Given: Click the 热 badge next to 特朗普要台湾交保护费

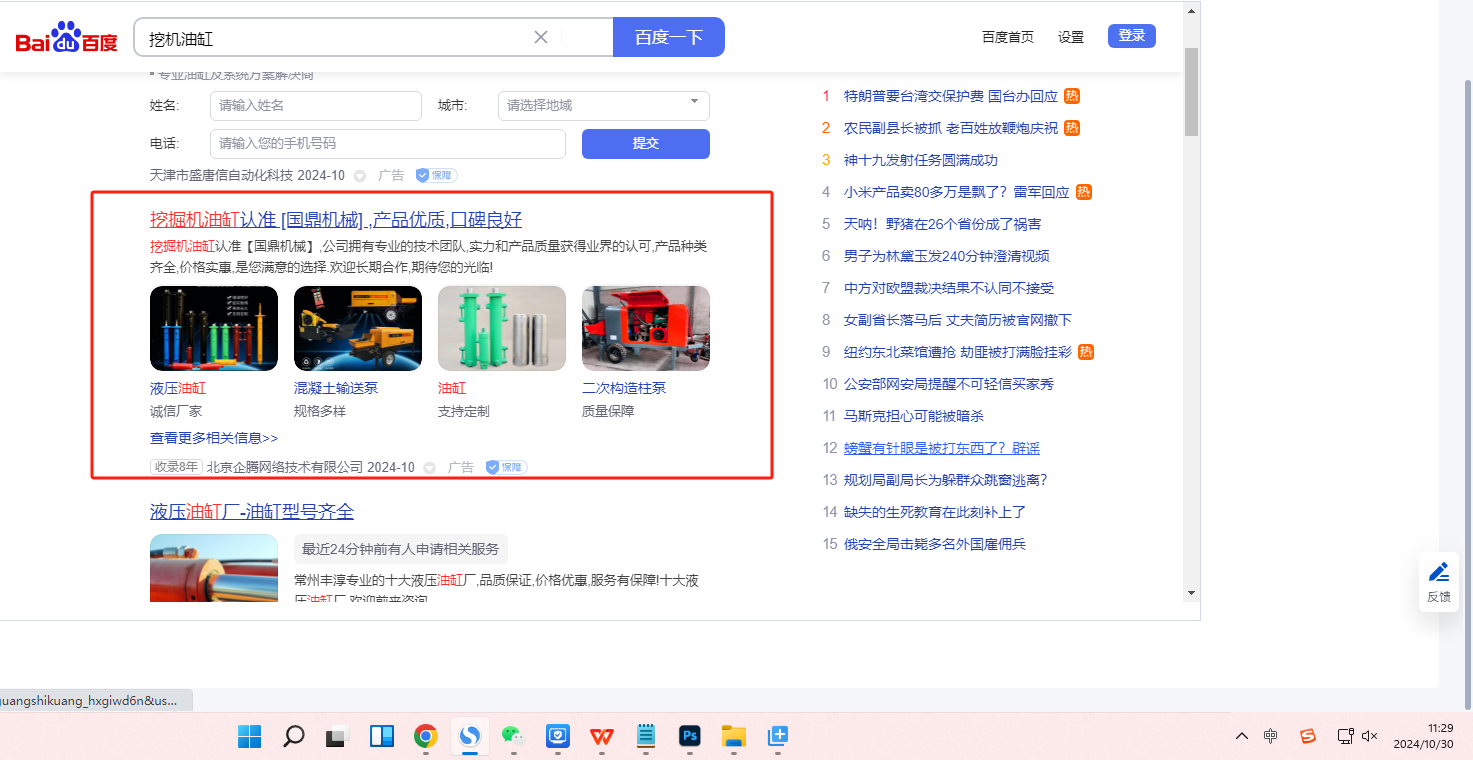Looking at the screenshot, I should tap(1072, 96).
